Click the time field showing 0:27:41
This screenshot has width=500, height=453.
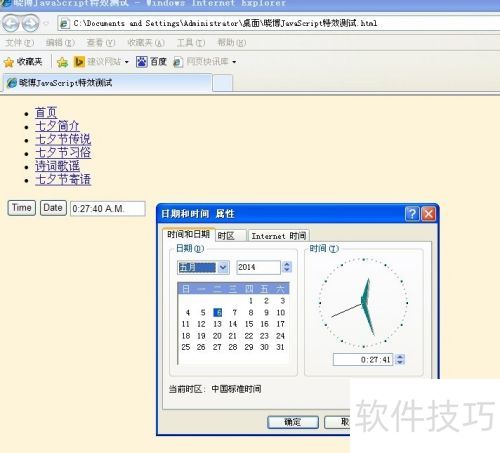point(363,359)
